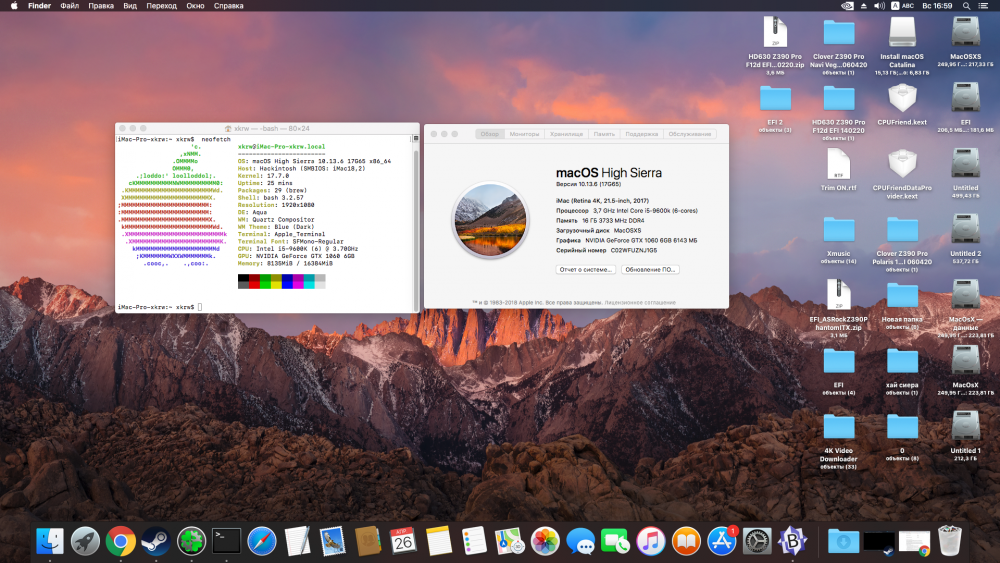
Task: Click Spotlight search magnifier in menu bar
Action: coord(966,6)
